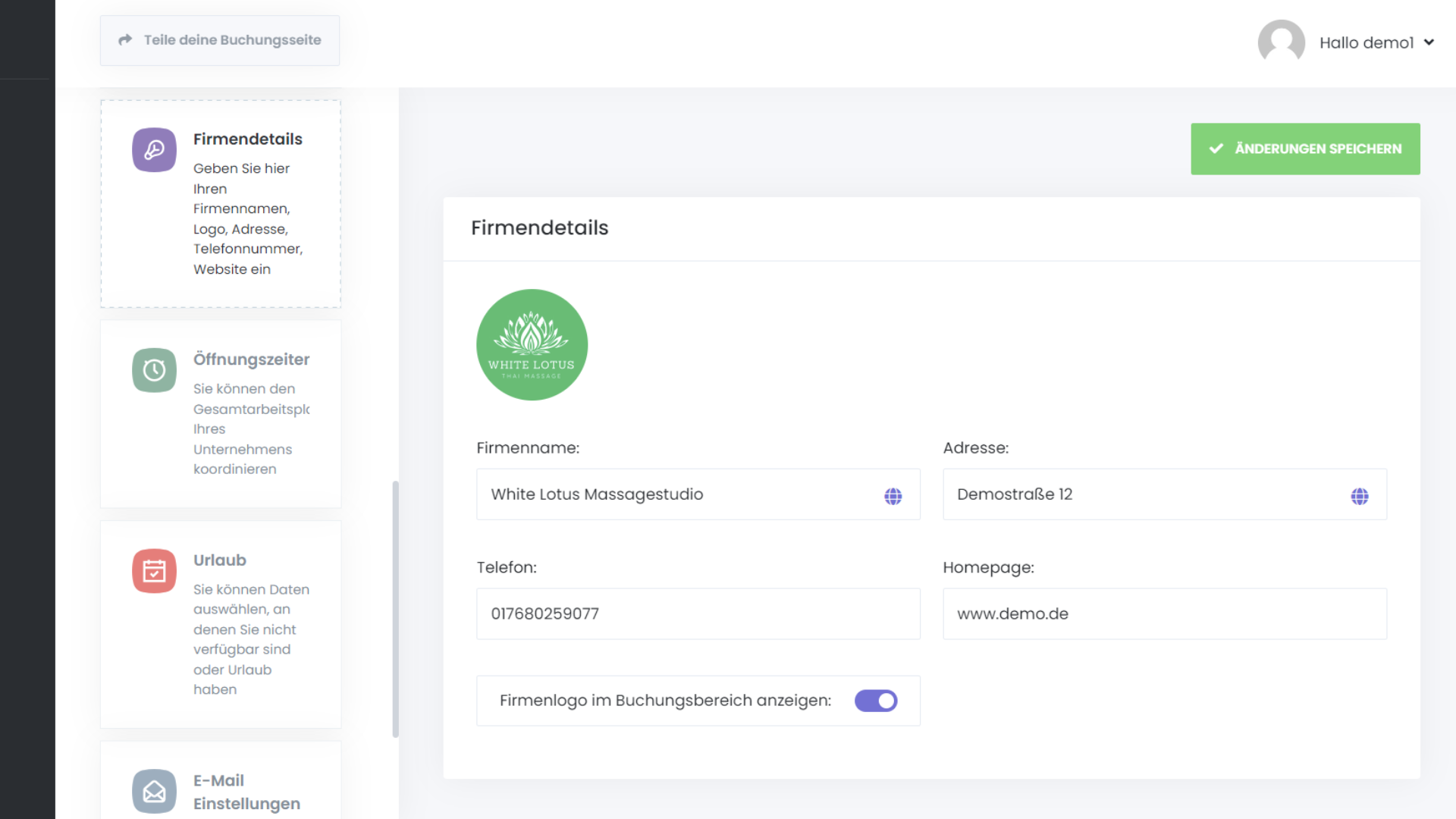Toggle Firmenlogo im Buchungsbereich anzeigen switch
Screen dimensions: 1456x819
[x=875, y=701]
